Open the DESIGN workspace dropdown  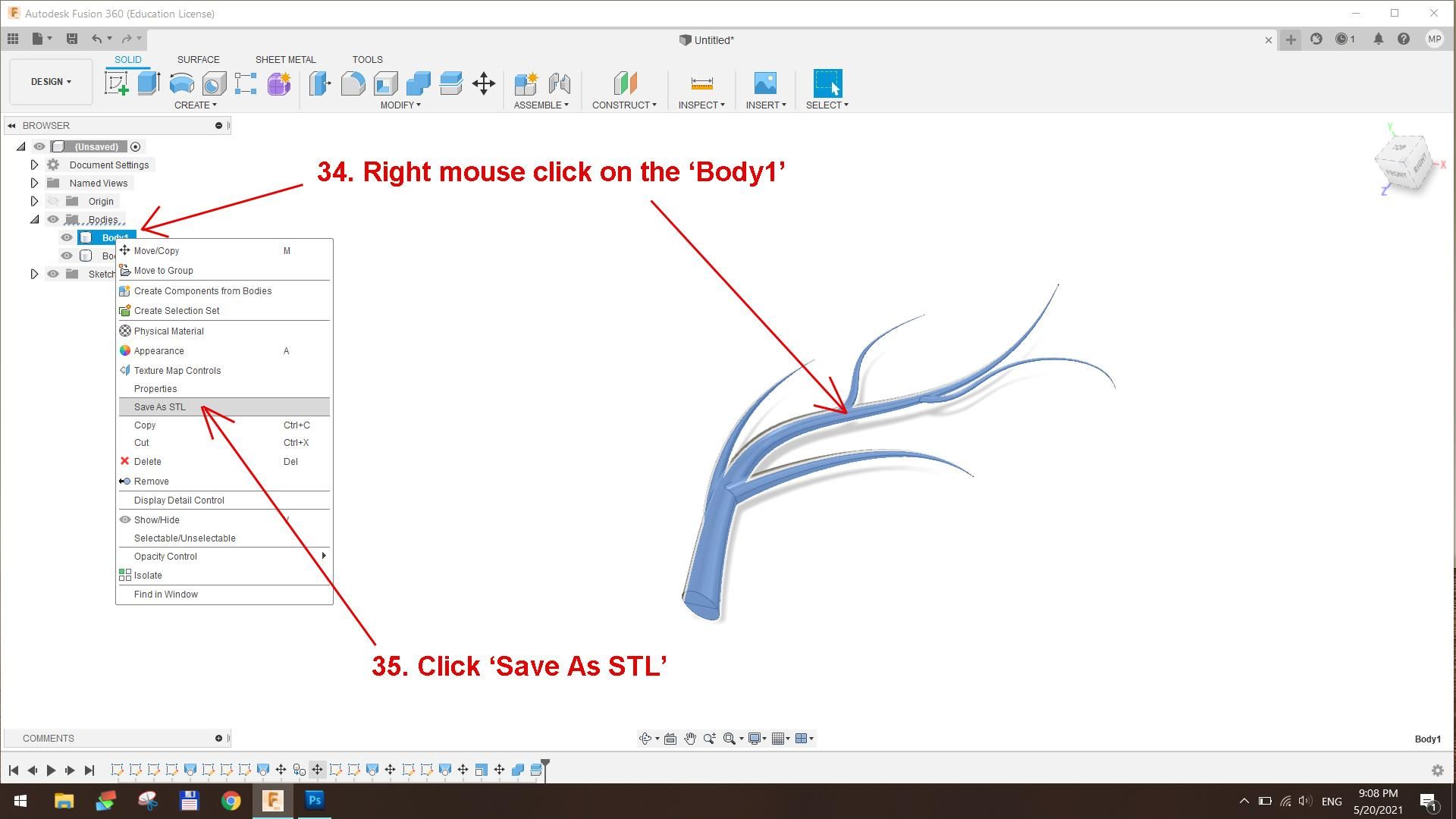click(51, 82)
